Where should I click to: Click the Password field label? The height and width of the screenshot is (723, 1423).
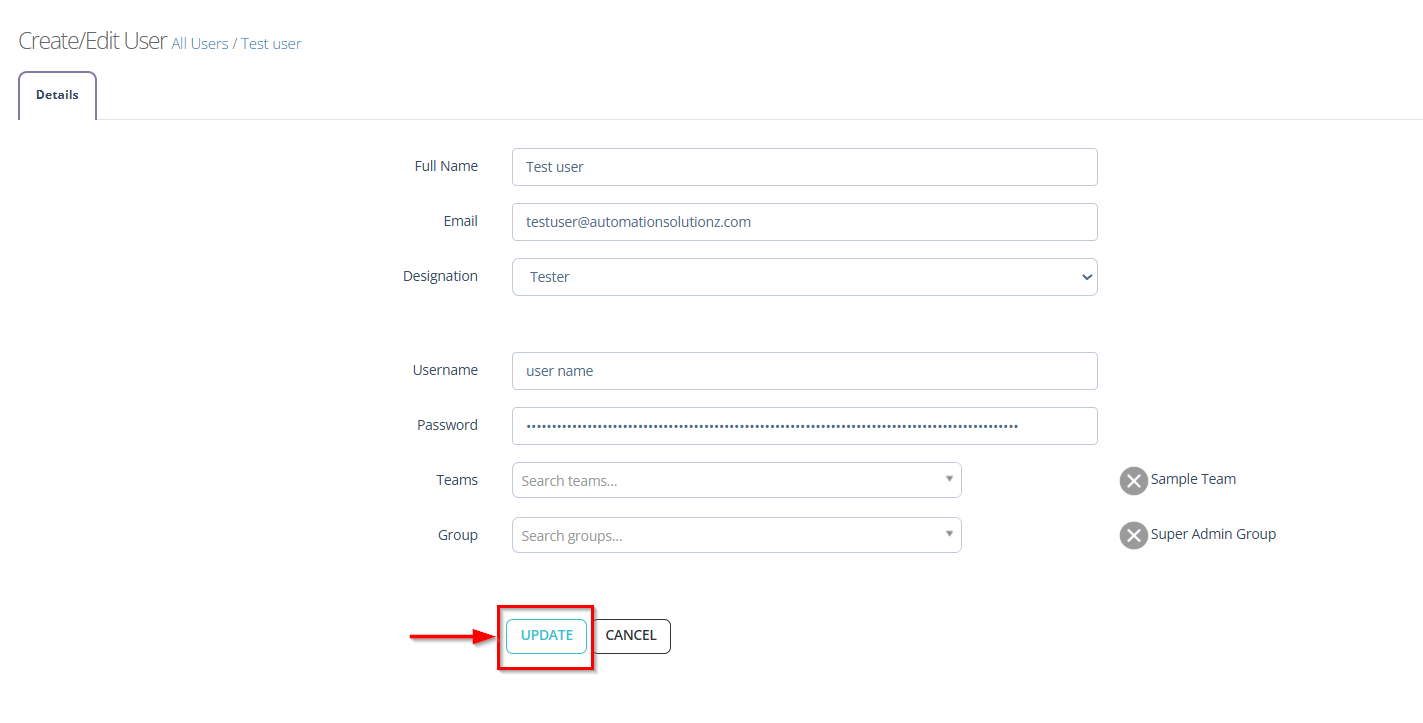447,425
